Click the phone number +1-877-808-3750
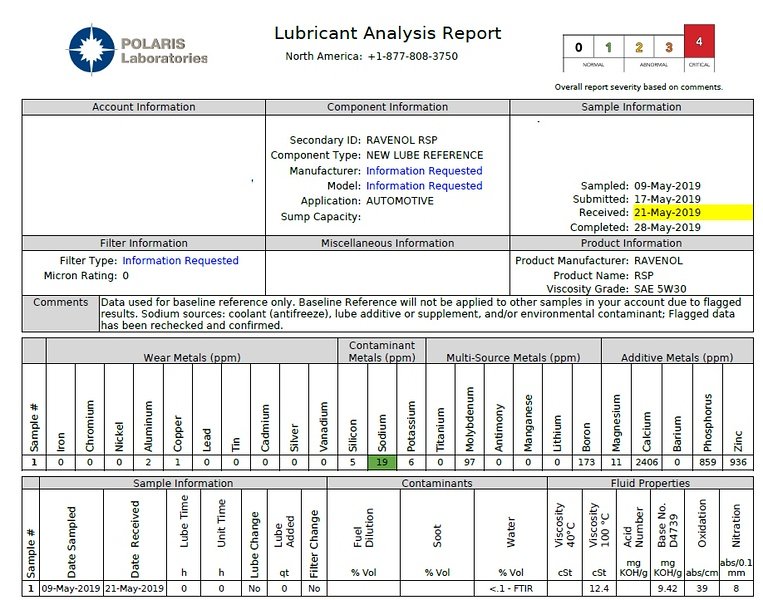Viewport: 763px width, 600px height. pyautogui.click(x=413, y=56)
